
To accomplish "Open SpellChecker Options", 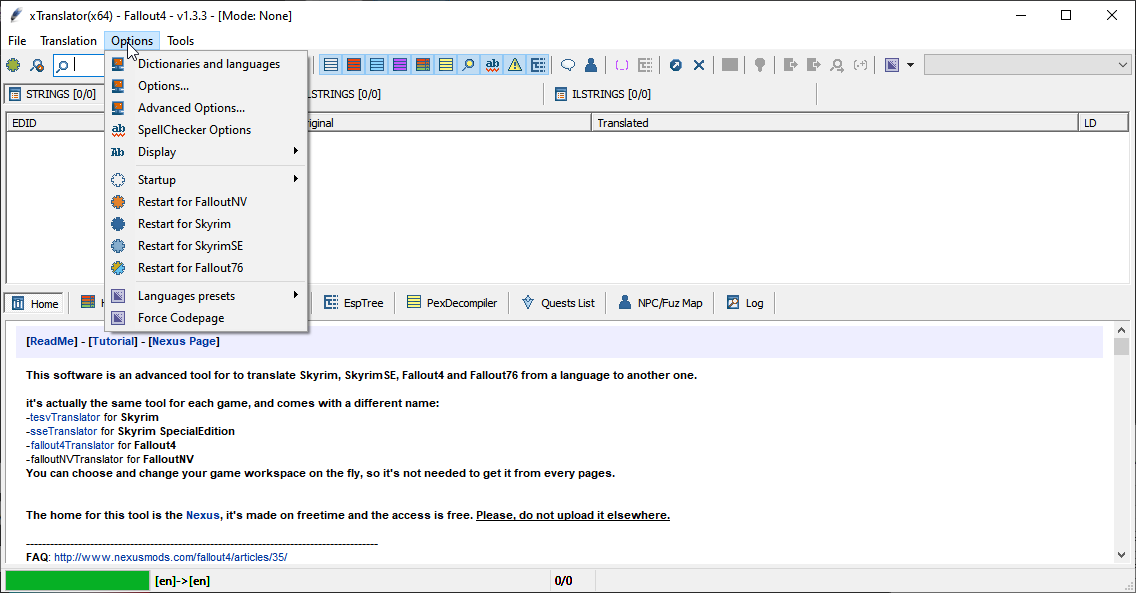I will tap(206, 130).
